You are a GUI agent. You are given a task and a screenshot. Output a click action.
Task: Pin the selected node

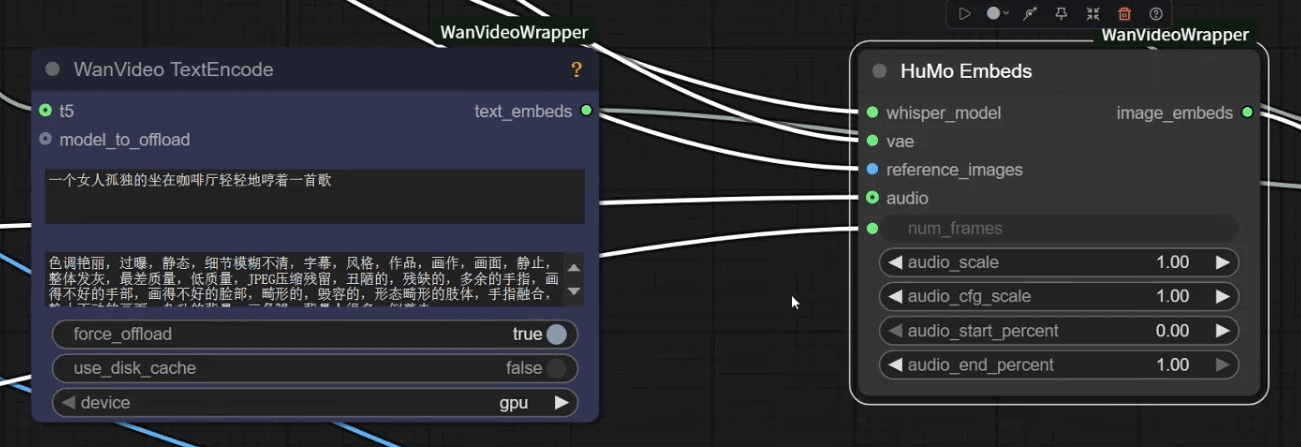coord(1061,14)
